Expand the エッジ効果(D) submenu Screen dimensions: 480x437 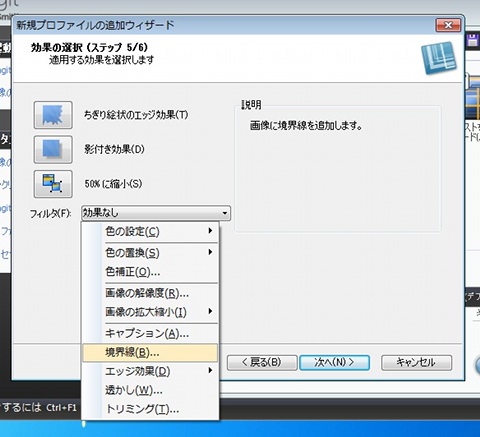[x=150, y=371]
